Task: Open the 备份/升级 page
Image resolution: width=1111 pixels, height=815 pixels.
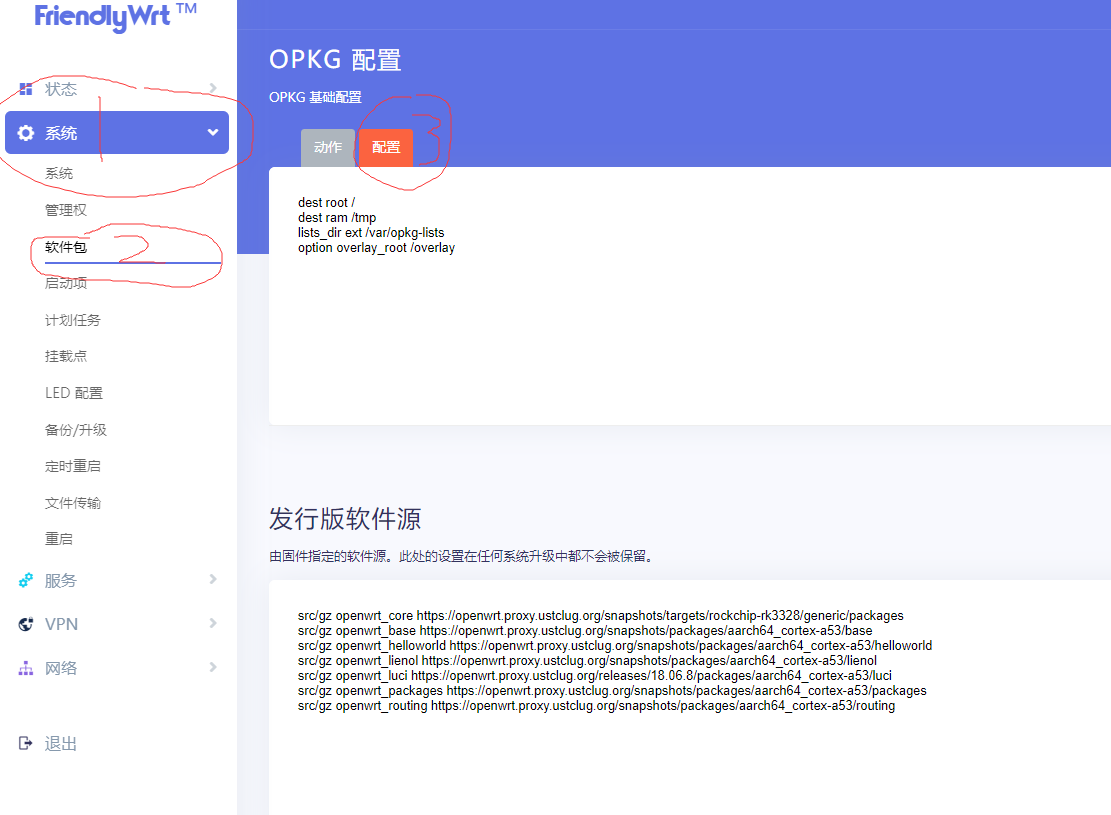Action: coord(72,429)
